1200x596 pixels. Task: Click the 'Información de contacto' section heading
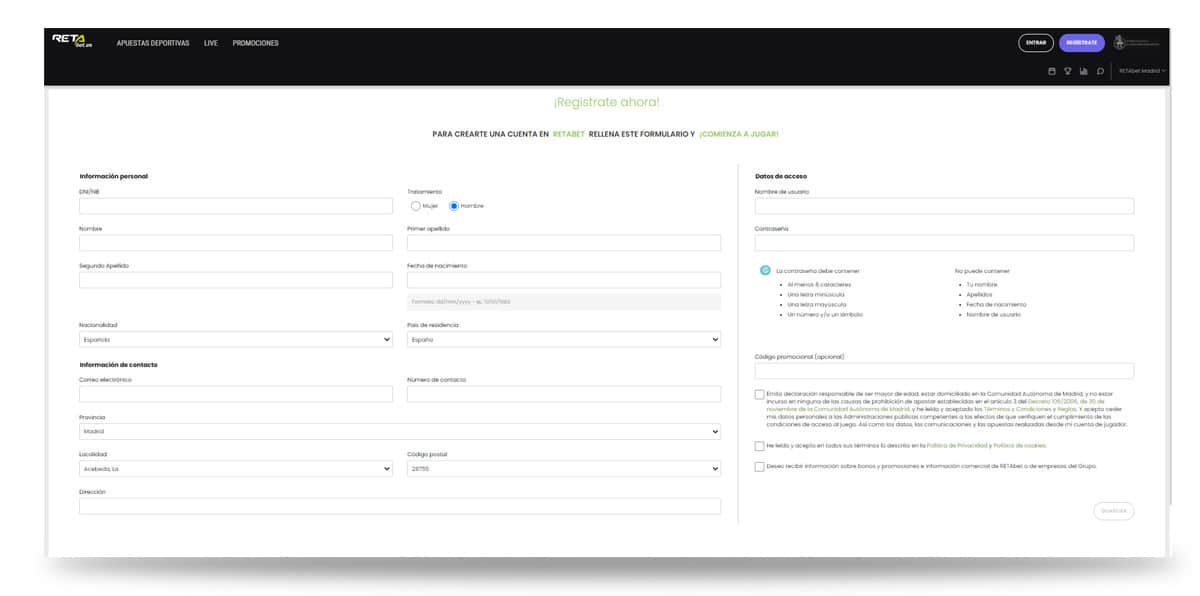coord(119,365)
